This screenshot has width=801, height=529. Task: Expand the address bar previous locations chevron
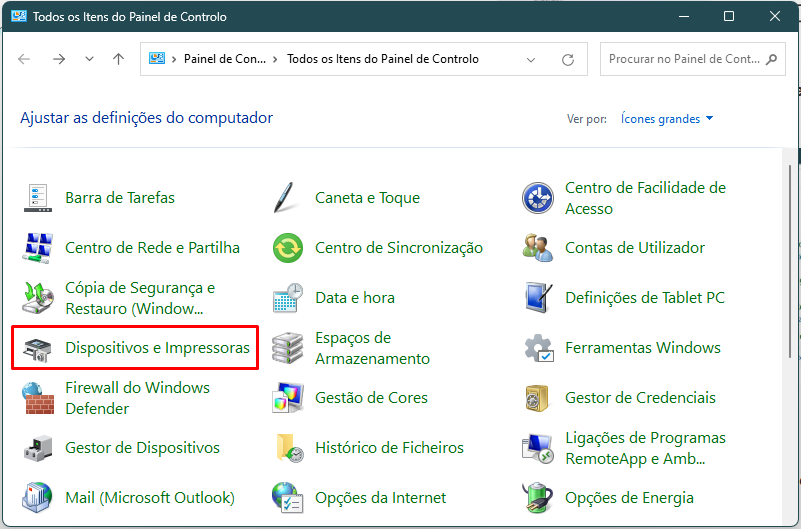(531, 60)
